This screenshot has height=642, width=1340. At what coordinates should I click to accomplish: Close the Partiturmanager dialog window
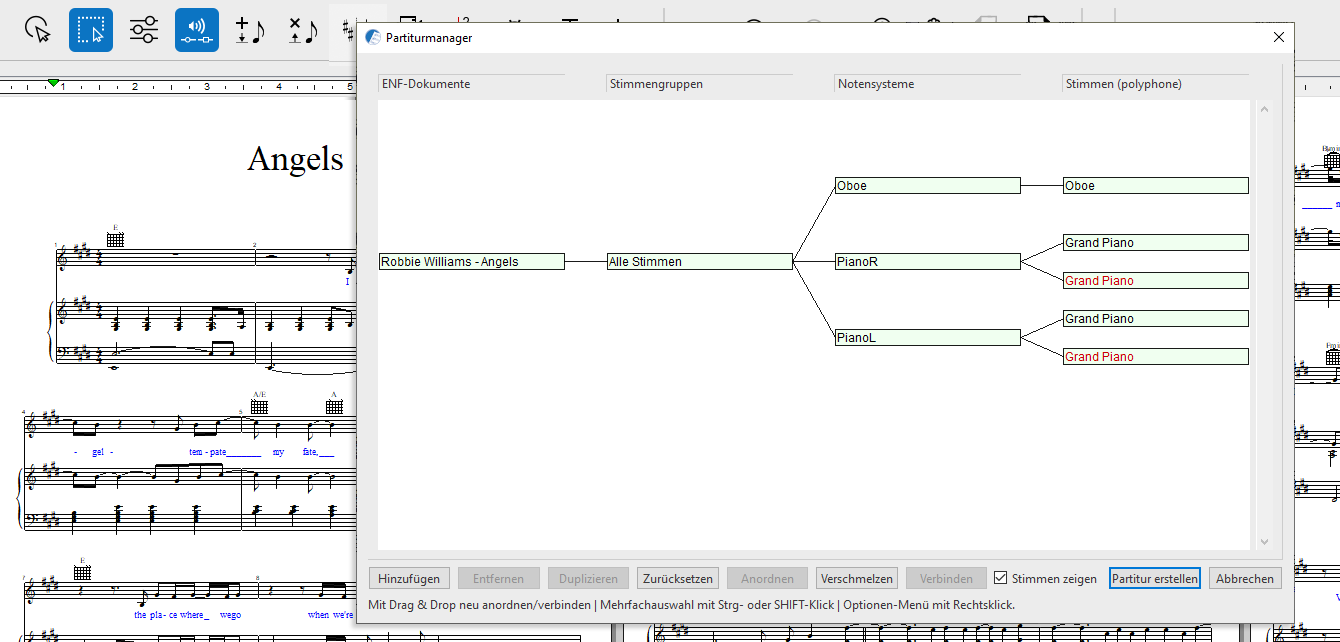point(1278,37)
